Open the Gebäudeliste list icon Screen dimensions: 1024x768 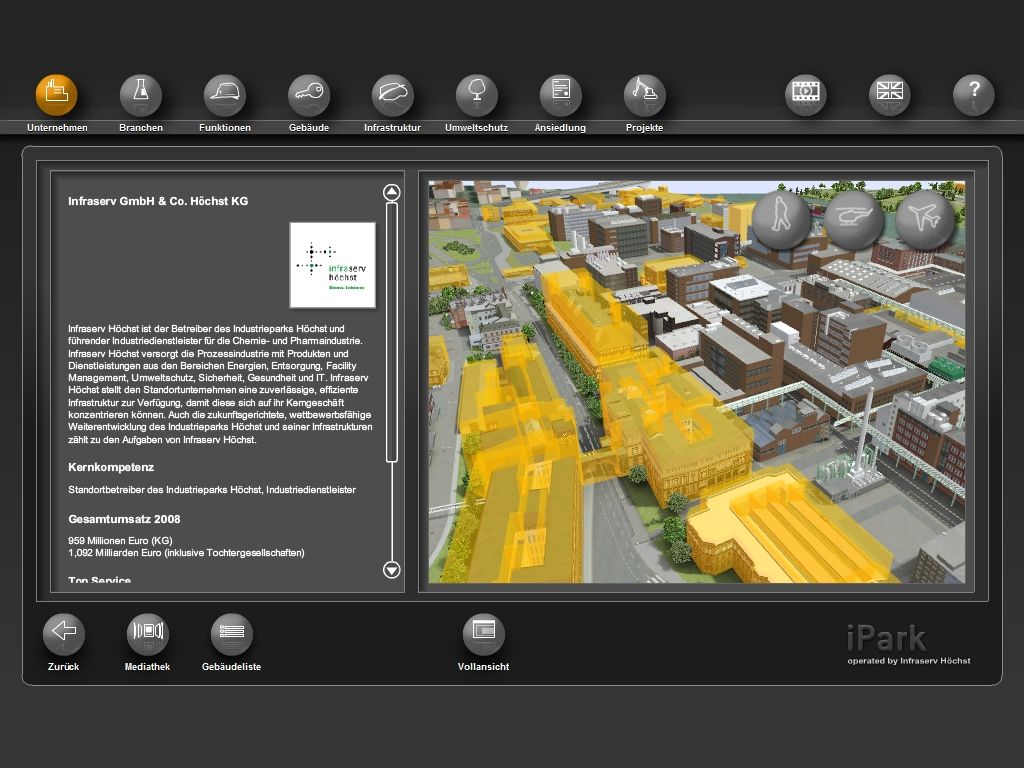(232, 633)
